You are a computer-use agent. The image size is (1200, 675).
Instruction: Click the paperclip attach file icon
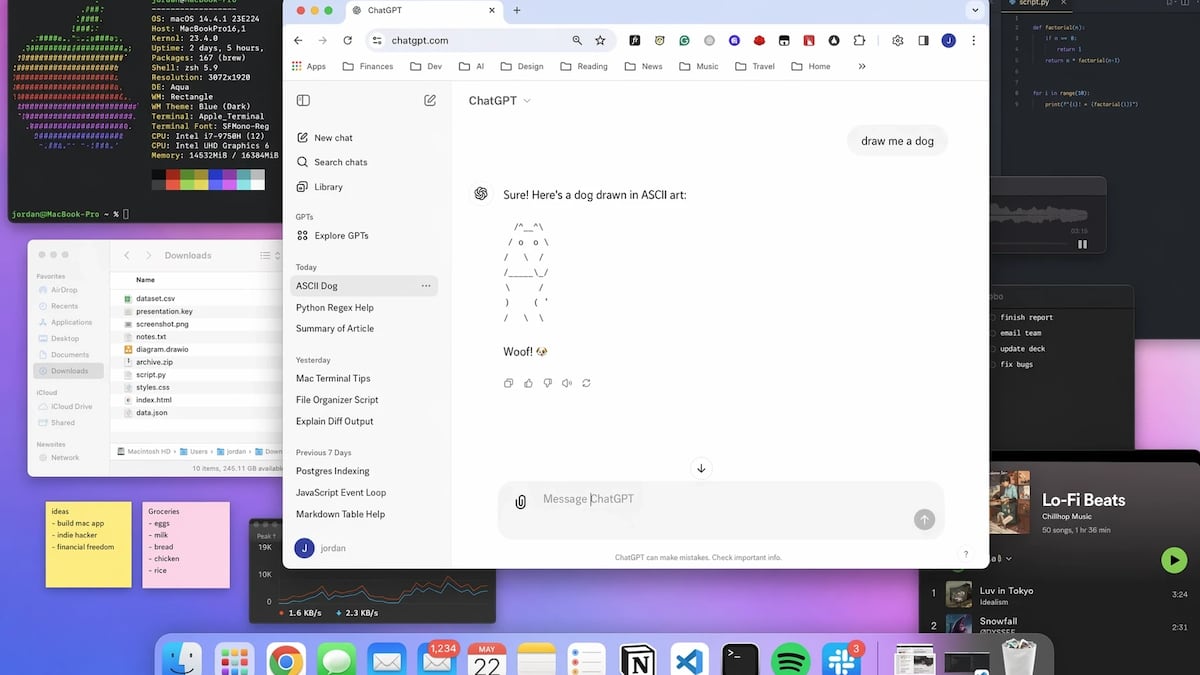520,502
